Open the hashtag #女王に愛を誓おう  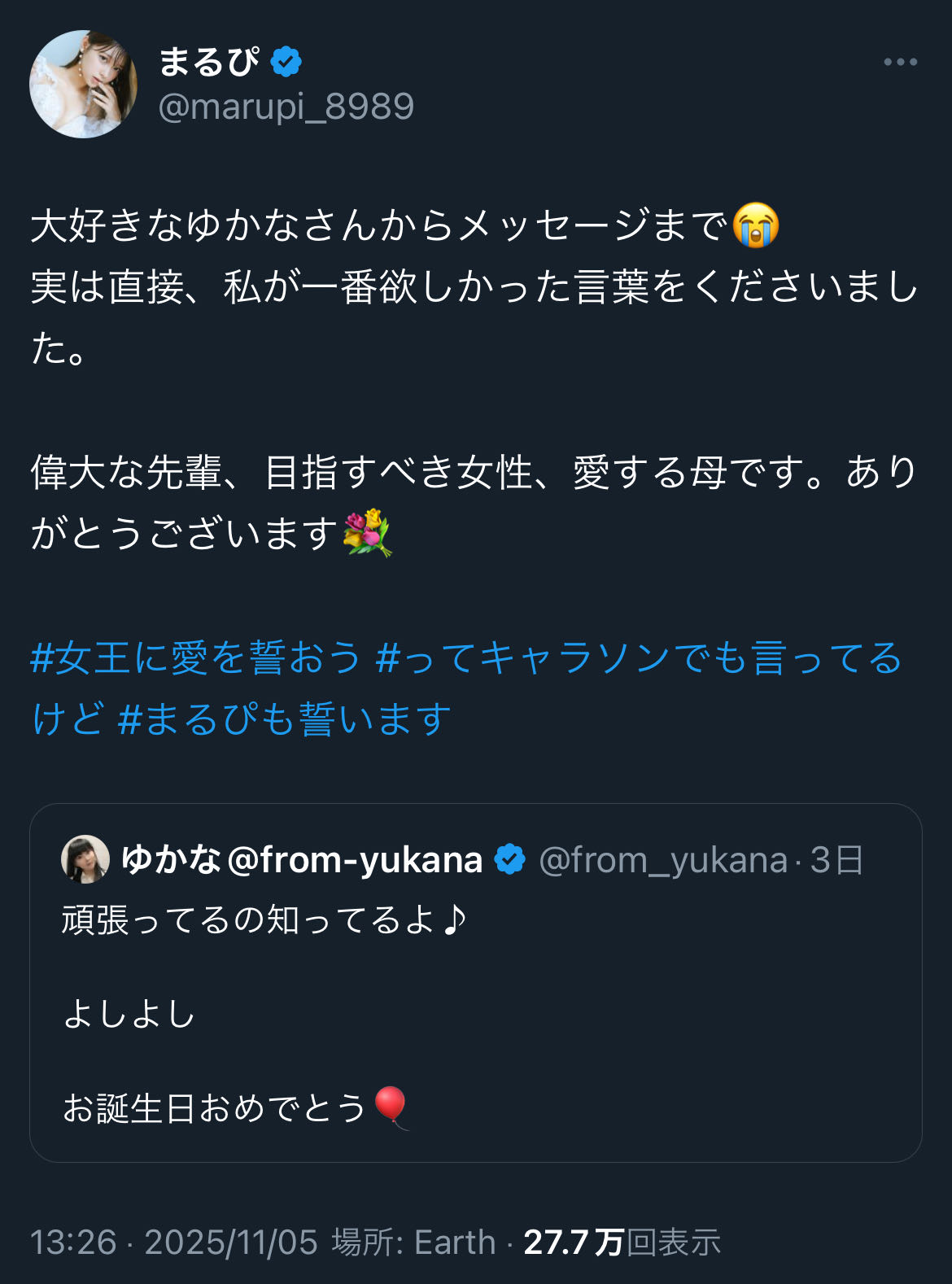[195, 657]
